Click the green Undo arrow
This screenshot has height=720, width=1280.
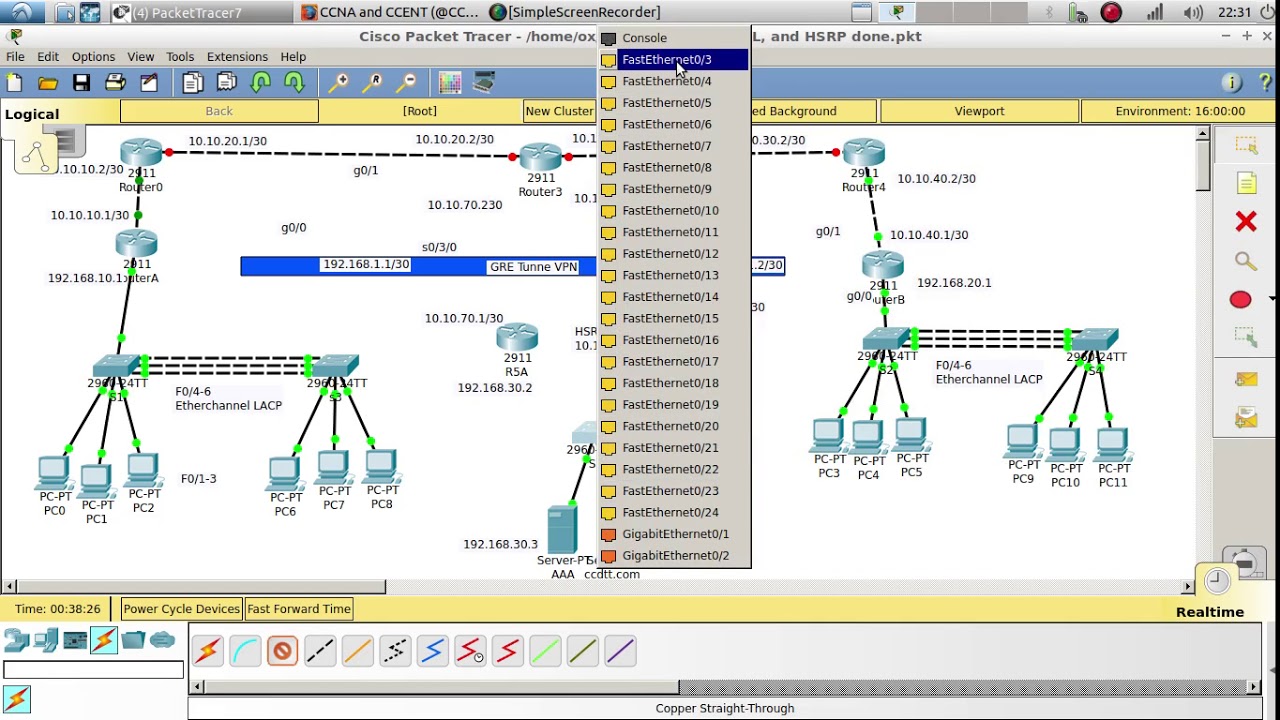(x=261, y=83)
